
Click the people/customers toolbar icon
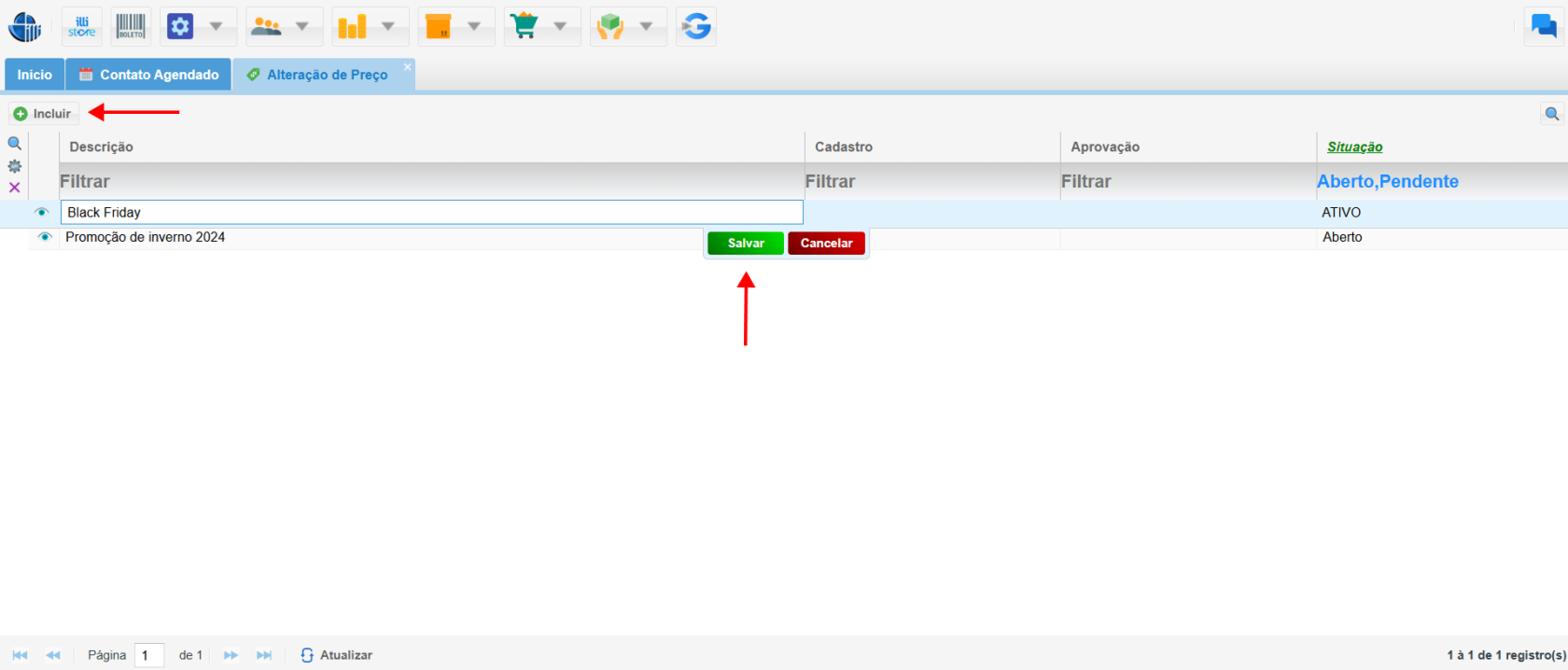click(267, 27)
